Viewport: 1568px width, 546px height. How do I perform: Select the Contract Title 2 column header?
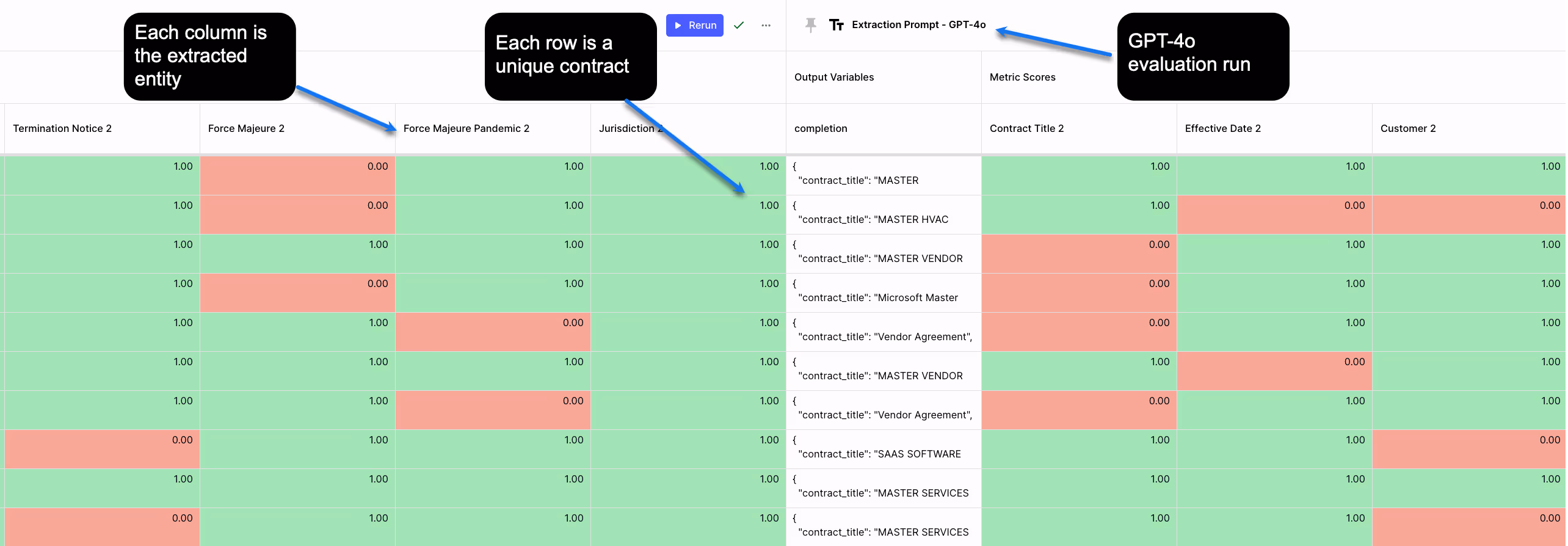click(1079, 128)
